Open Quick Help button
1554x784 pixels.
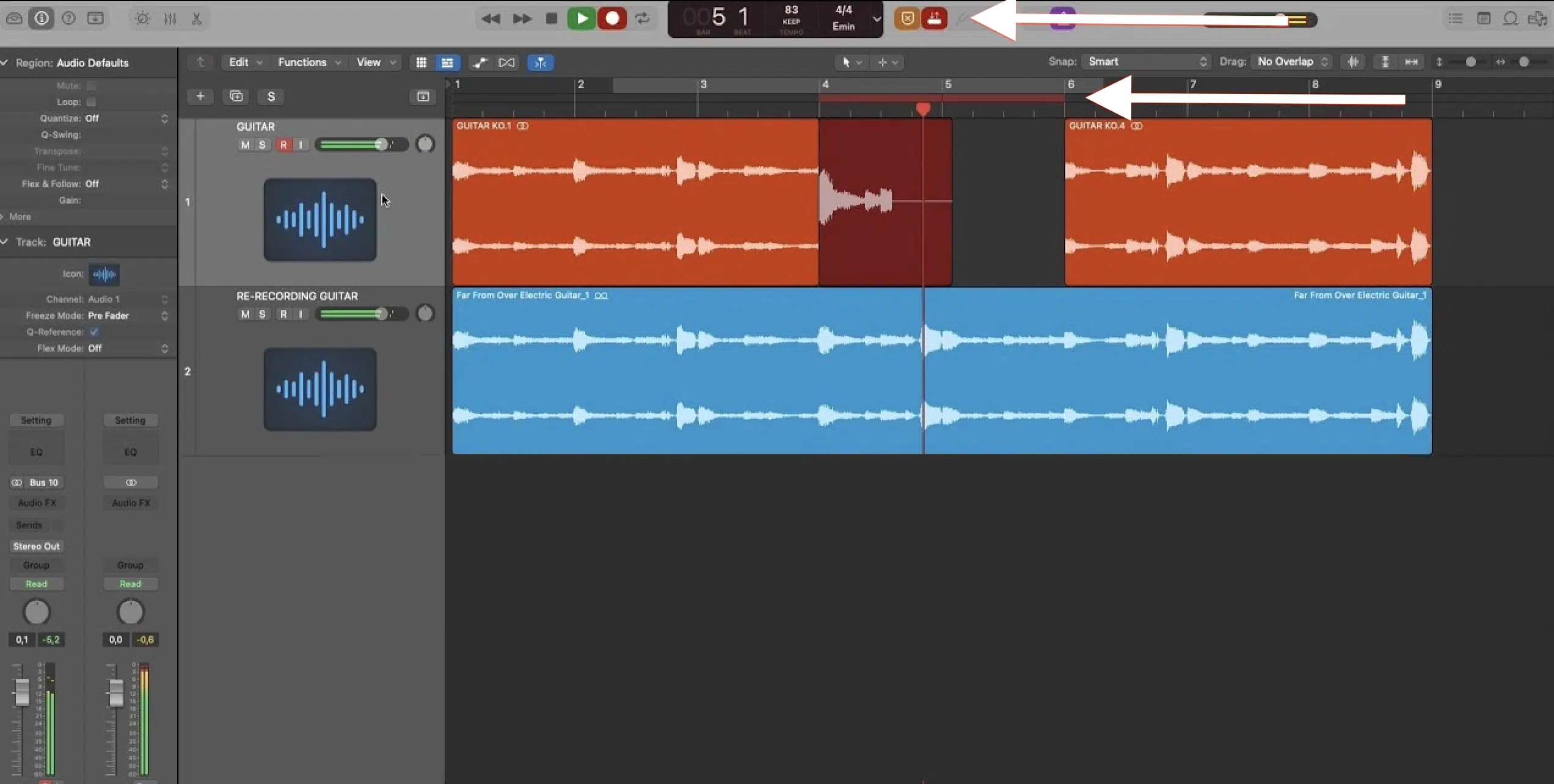(x=68, y=18)
